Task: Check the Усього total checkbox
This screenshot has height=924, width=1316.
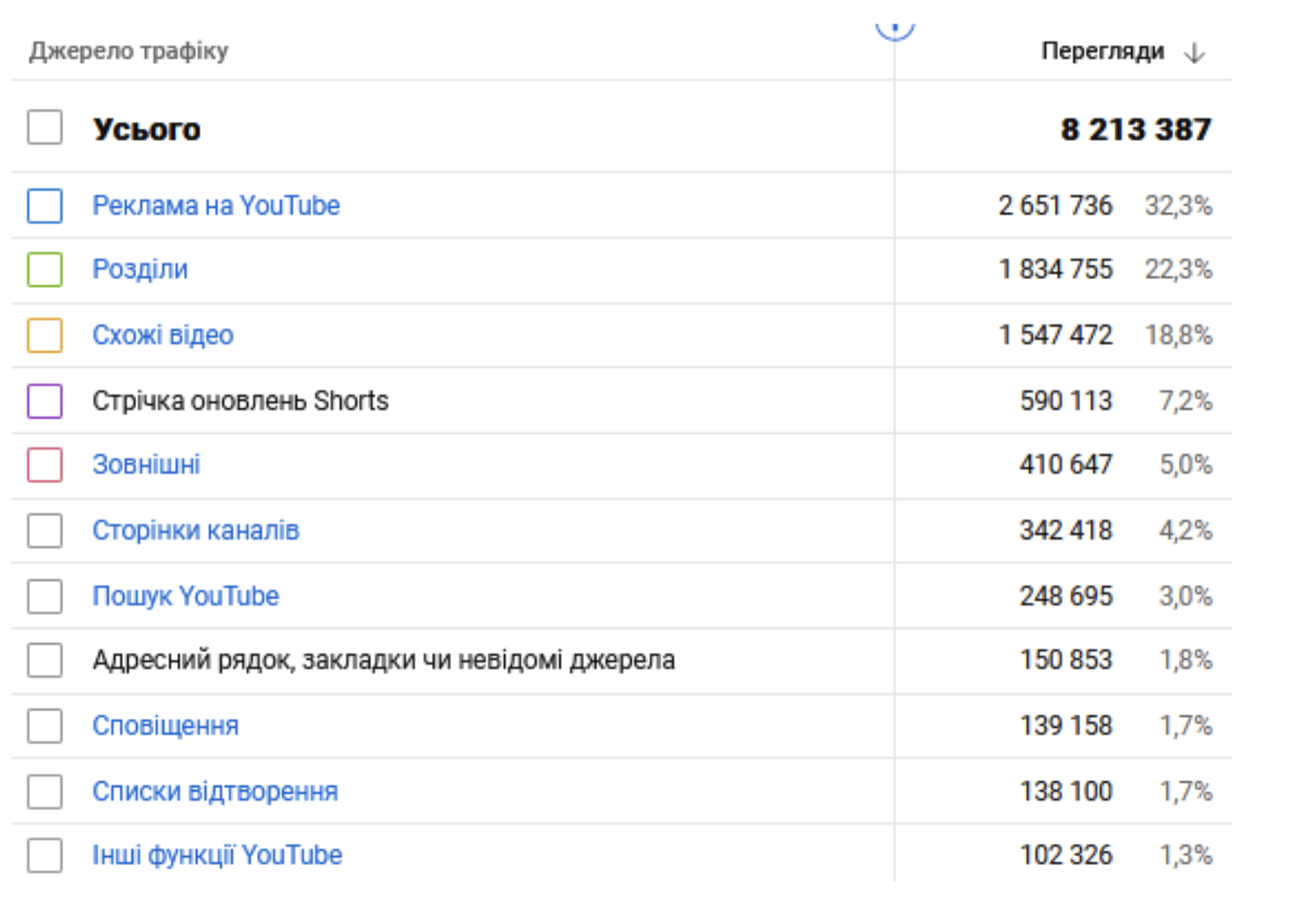Action: (45, 128)
